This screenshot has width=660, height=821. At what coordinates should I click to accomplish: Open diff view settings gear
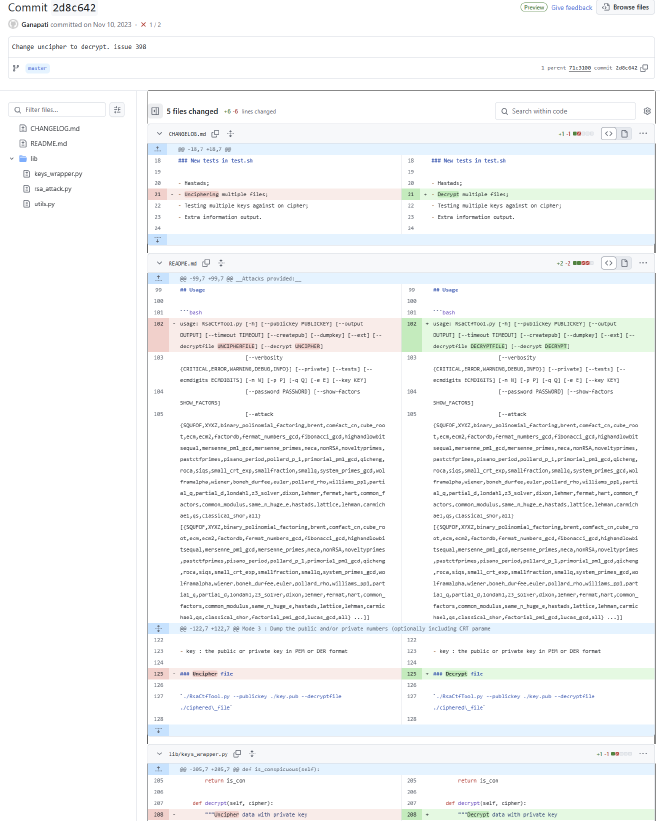coord(647,111)
